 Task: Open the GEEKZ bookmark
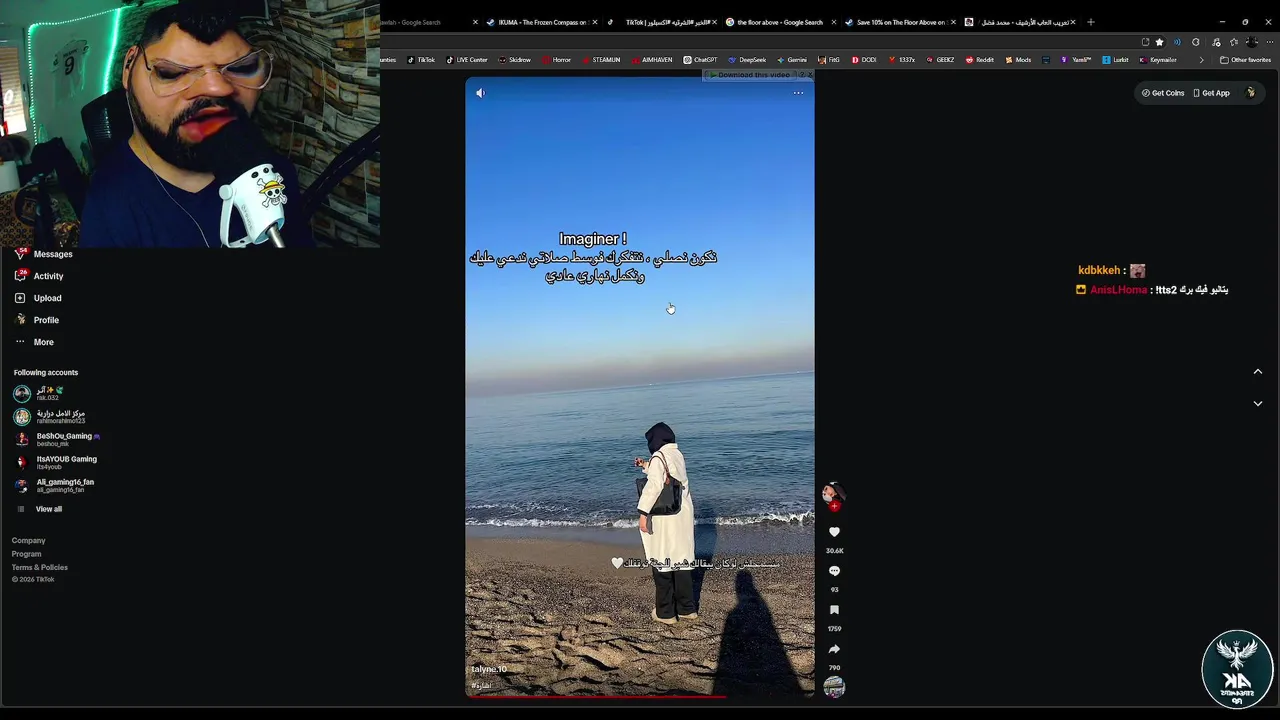point(940,60)
